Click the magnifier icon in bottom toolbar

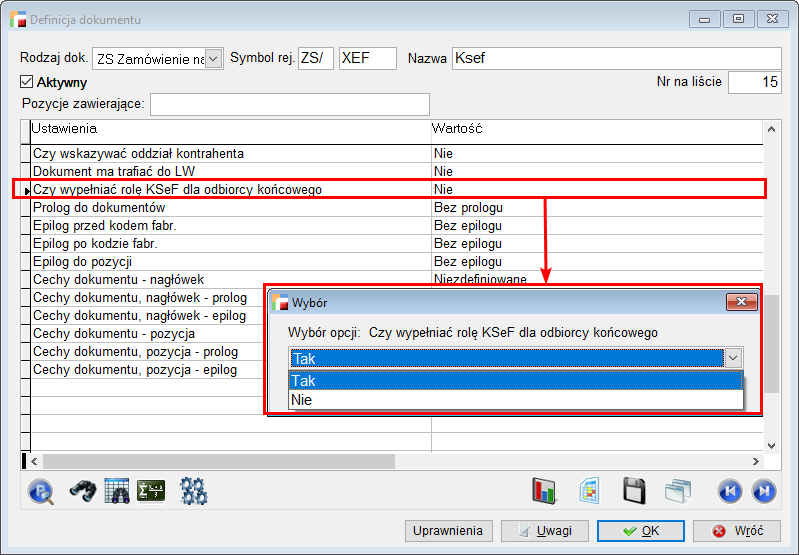[x=41, y=491]
